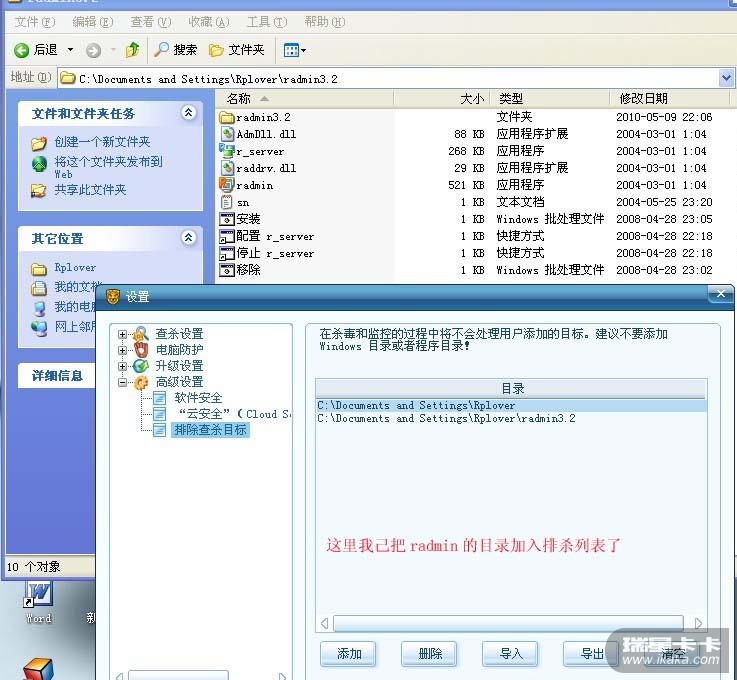Click the 升级设置 globe icon
This screenshot has width=737, height=680.
click(x=141, y=366)
